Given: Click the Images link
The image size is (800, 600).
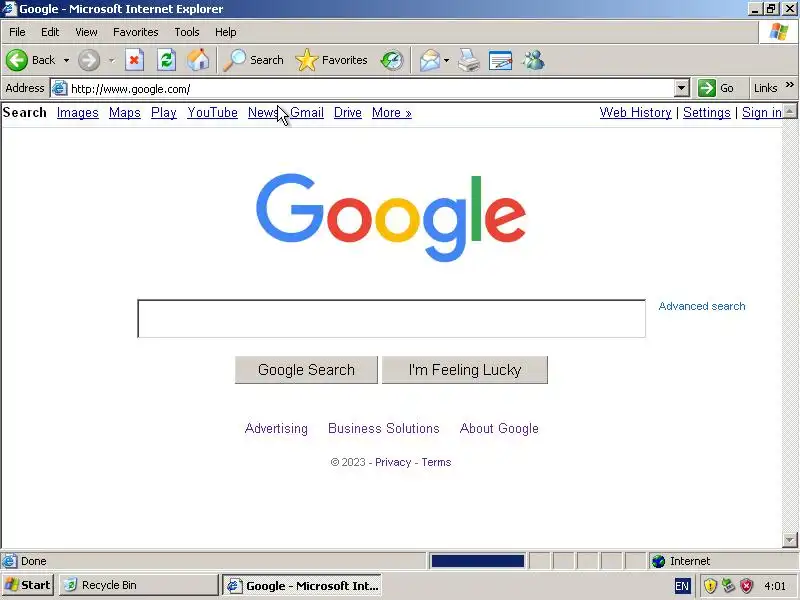Looking at the screenshot, I should (78, 113).
